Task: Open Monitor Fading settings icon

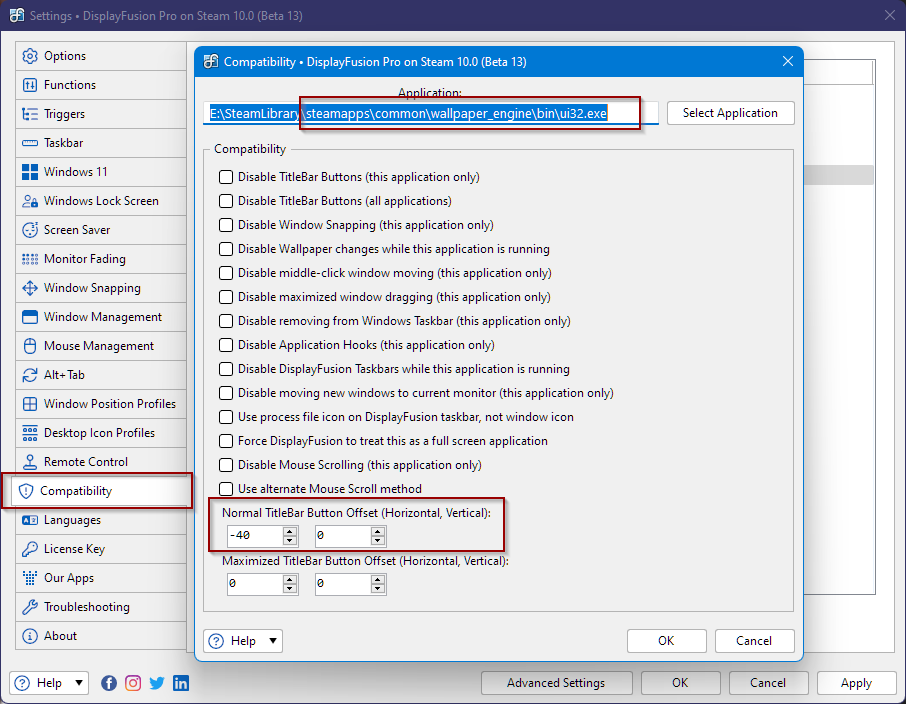Action: click(x=30, y=259)
